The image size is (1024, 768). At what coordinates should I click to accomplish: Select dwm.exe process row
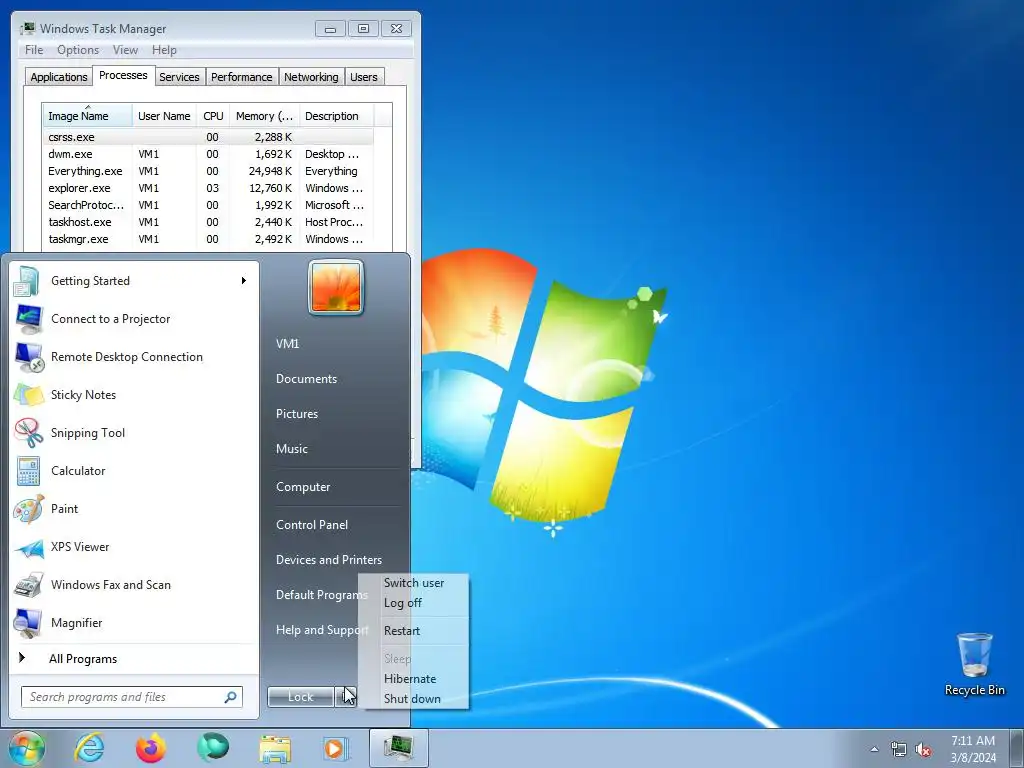(x=208, y=154)
